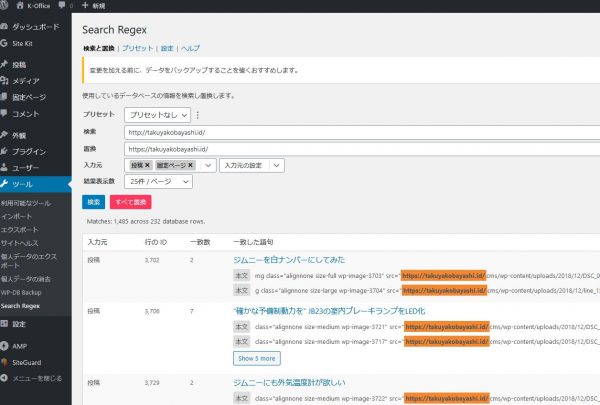Image resolution: width=600 pixels, height=405 pixels.
Task: Open the プラグイン plugins menu icon
Action: click(7, 151)
